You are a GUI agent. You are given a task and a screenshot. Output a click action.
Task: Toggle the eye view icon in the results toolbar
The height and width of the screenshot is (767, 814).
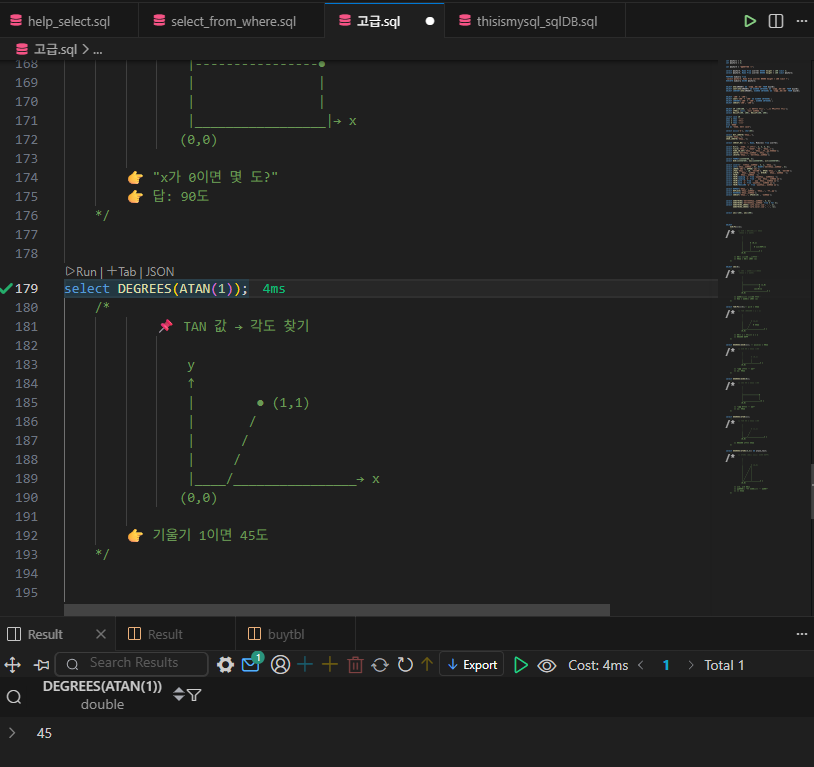coord(547,665)
